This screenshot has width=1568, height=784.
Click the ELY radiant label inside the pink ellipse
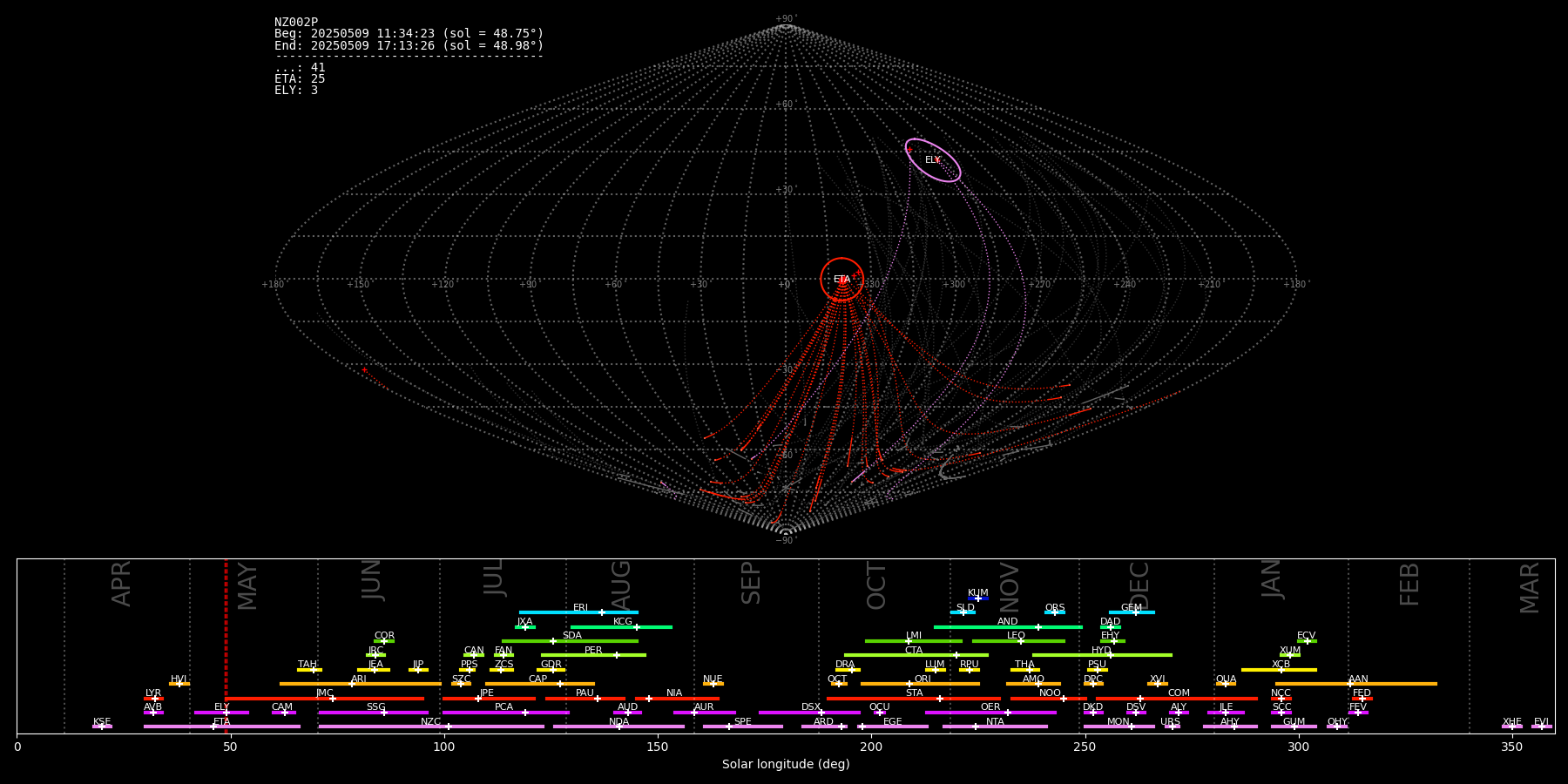pos(933,160)
